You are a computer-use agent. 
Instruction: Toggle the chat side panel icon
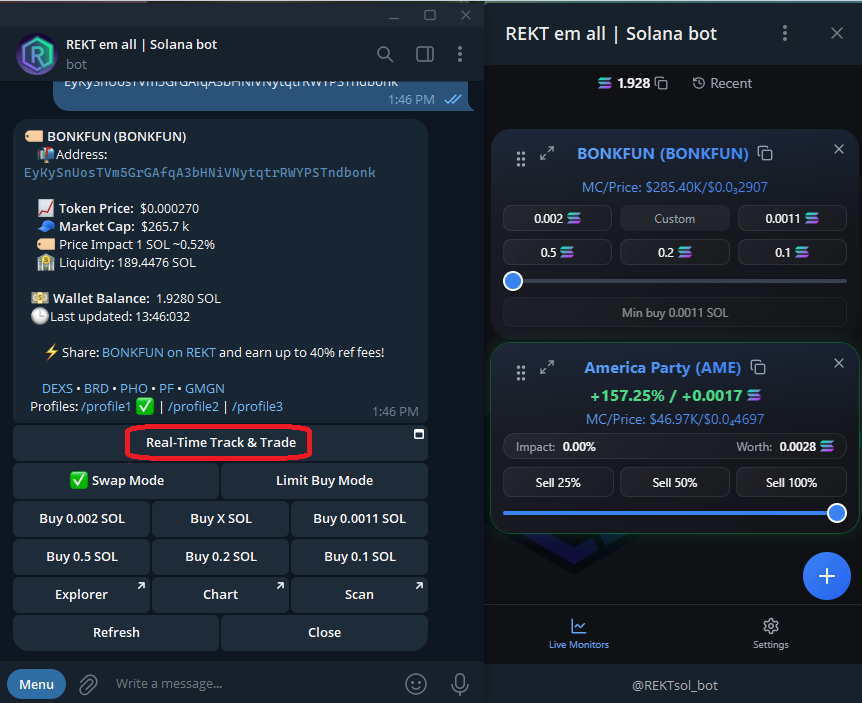tap(424, 54)
